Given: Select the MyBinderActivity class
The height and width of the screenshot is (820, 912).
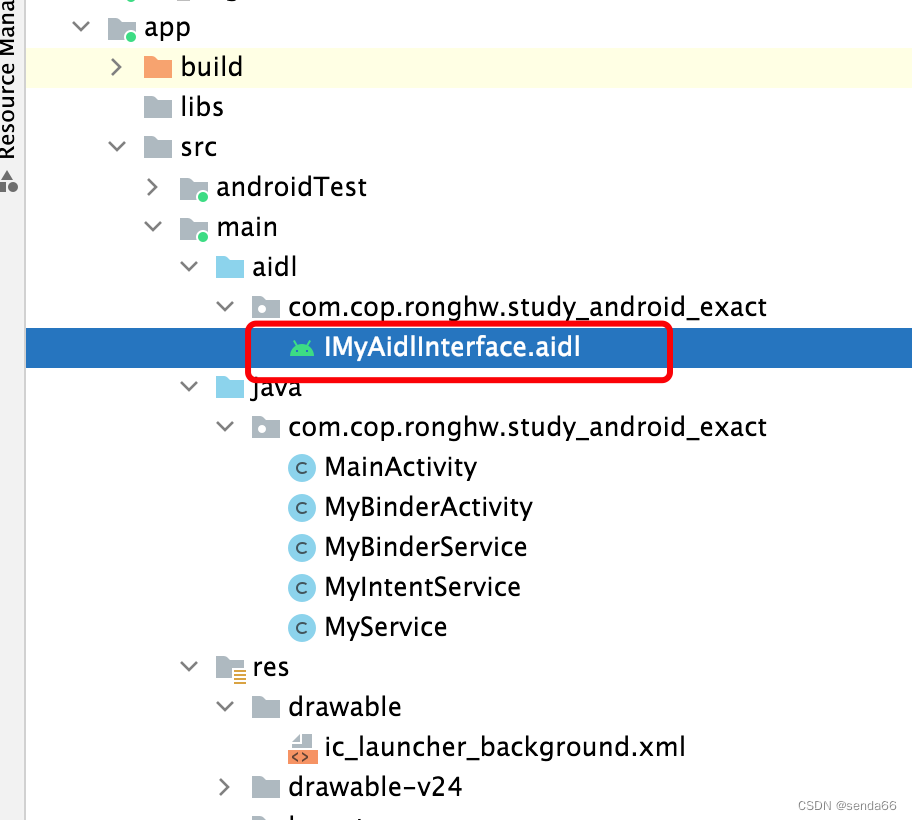Looking at the screenshot, I should 427,507.
